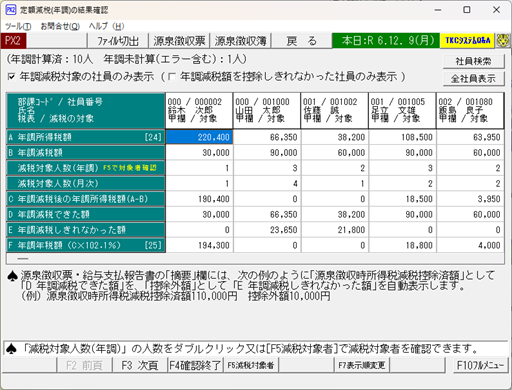Screen dimensions: 512x390
Task: Click the horizontal scrollbar thumb below table
Action: pyautogui.click(x=23, y=259)
